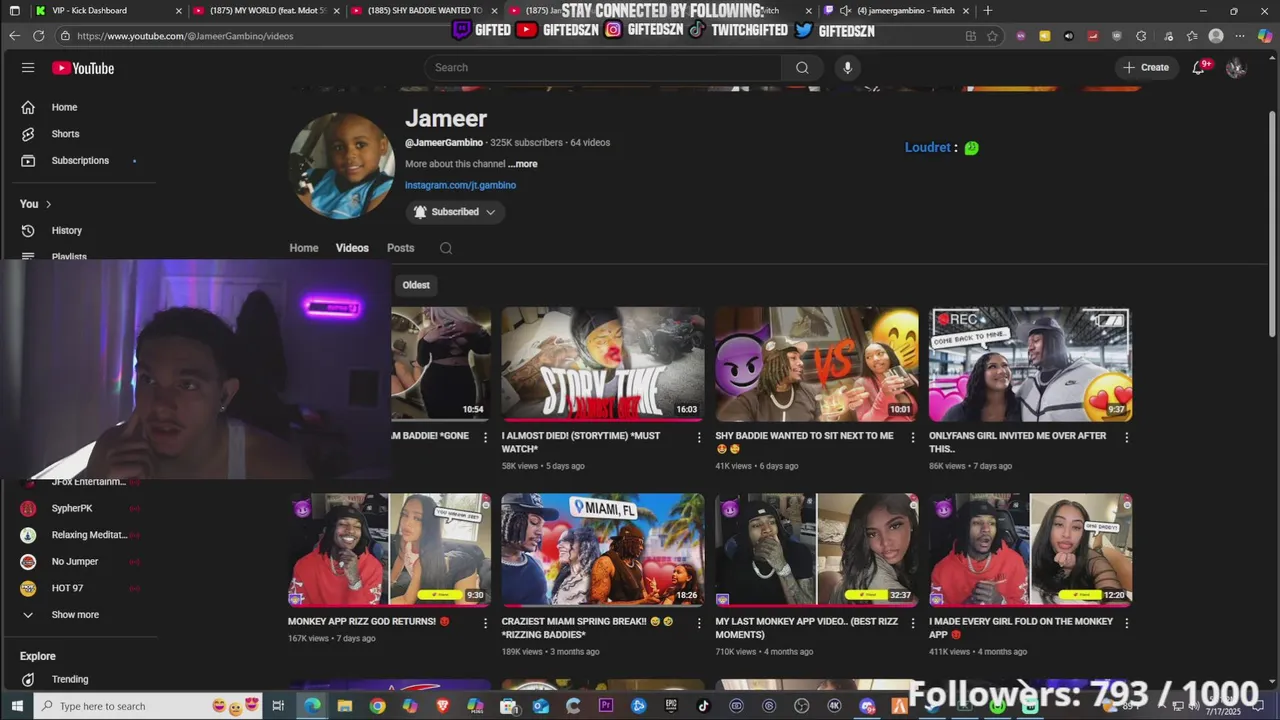Open the browser extensions puzzle icon
The image size is (1280, 720).
coord(1141,36)
